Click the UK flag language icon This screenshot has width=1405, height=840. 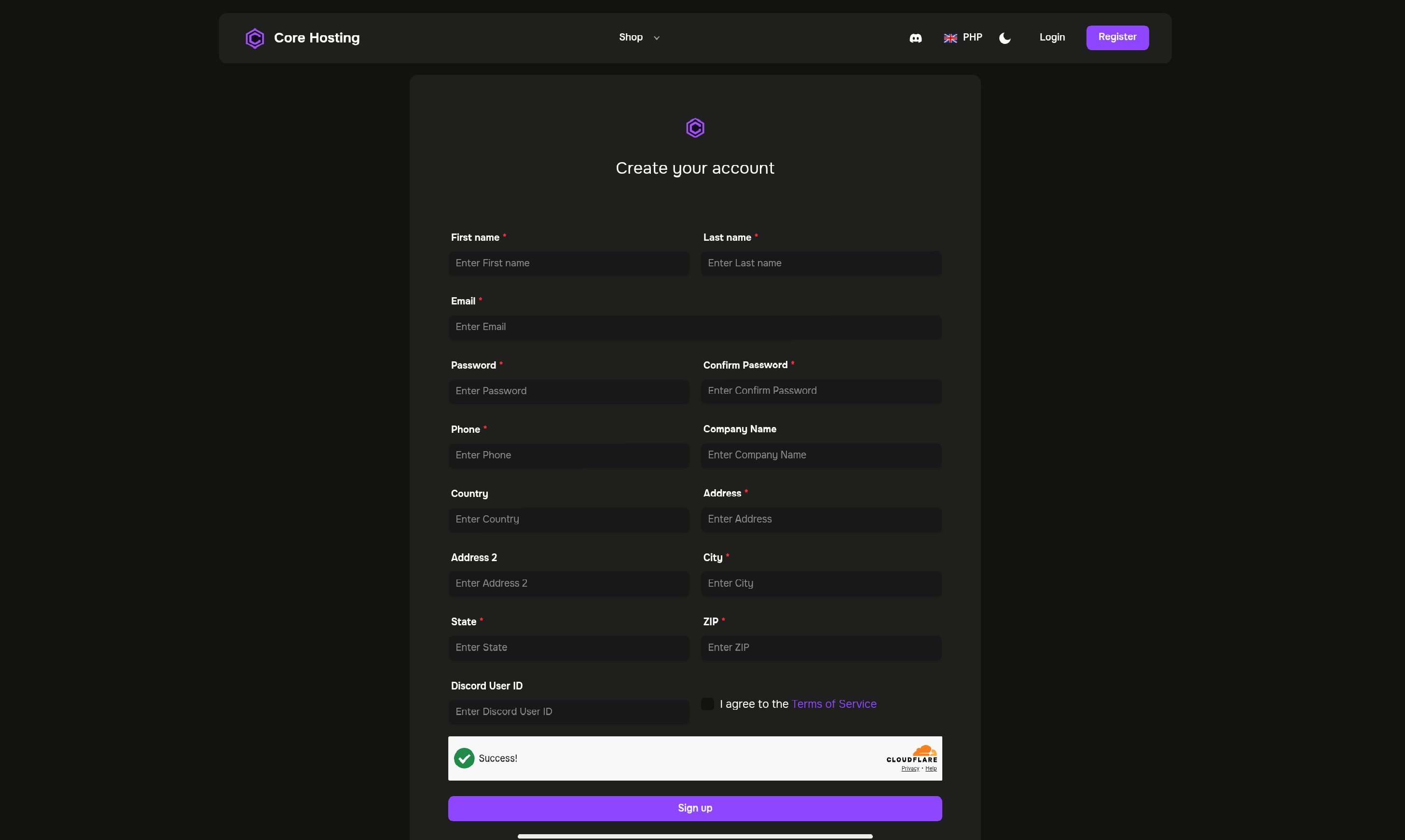pos(950,38)
